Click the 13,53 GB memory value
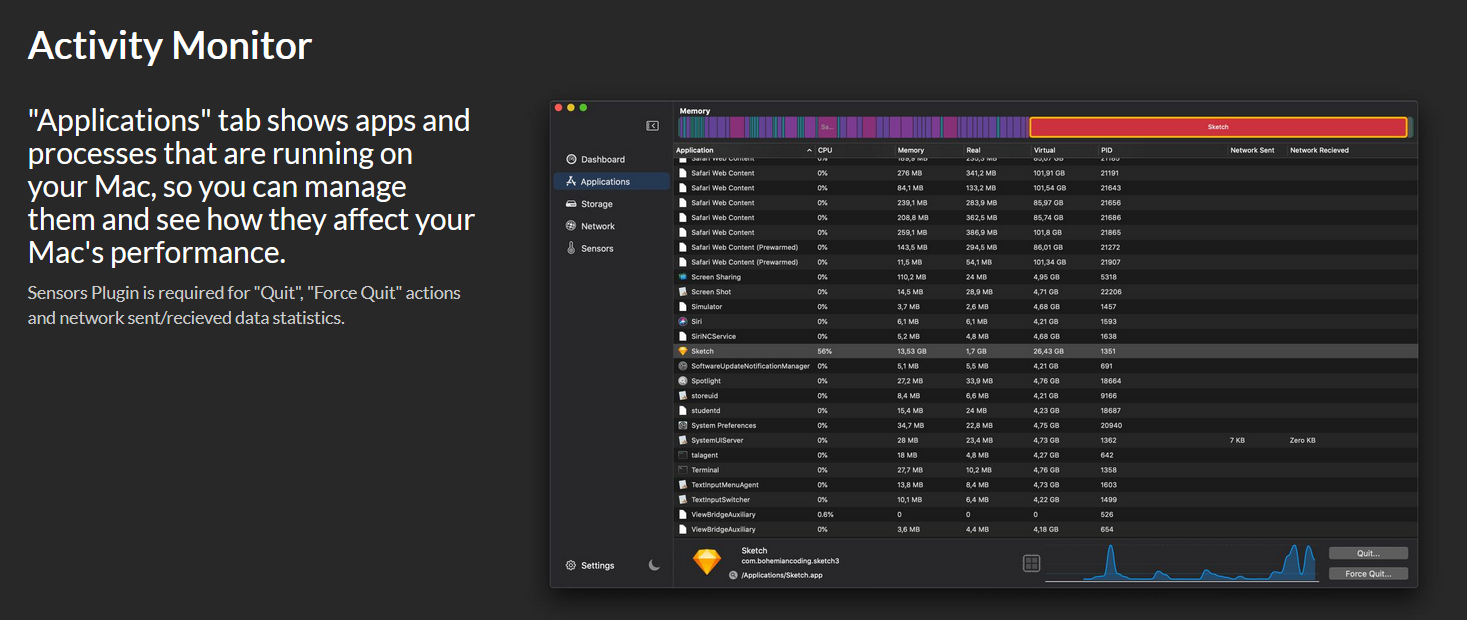Screen dimensions: 1467x620 (x=912, y=351)
